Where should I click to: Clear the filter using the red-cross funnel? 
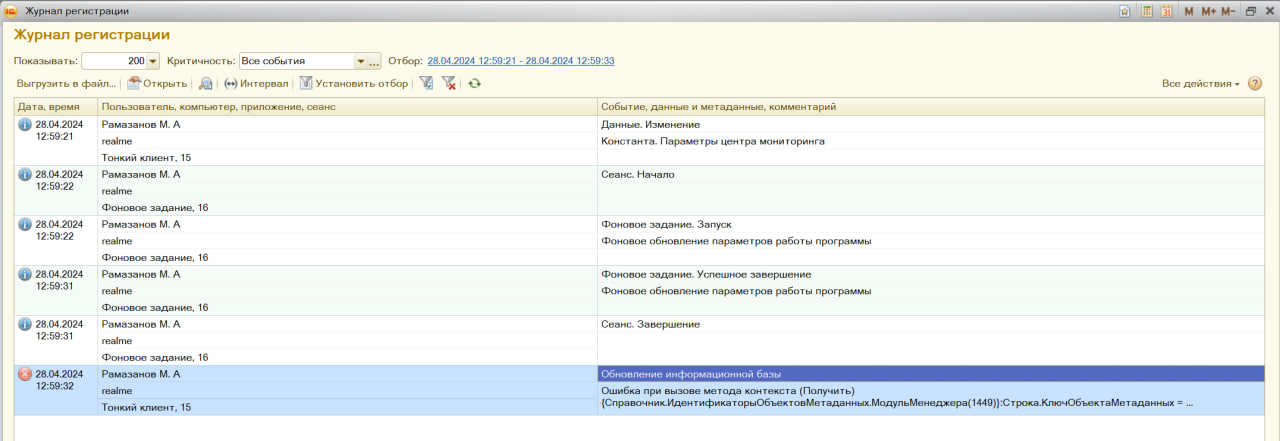(x=449, y=84)
